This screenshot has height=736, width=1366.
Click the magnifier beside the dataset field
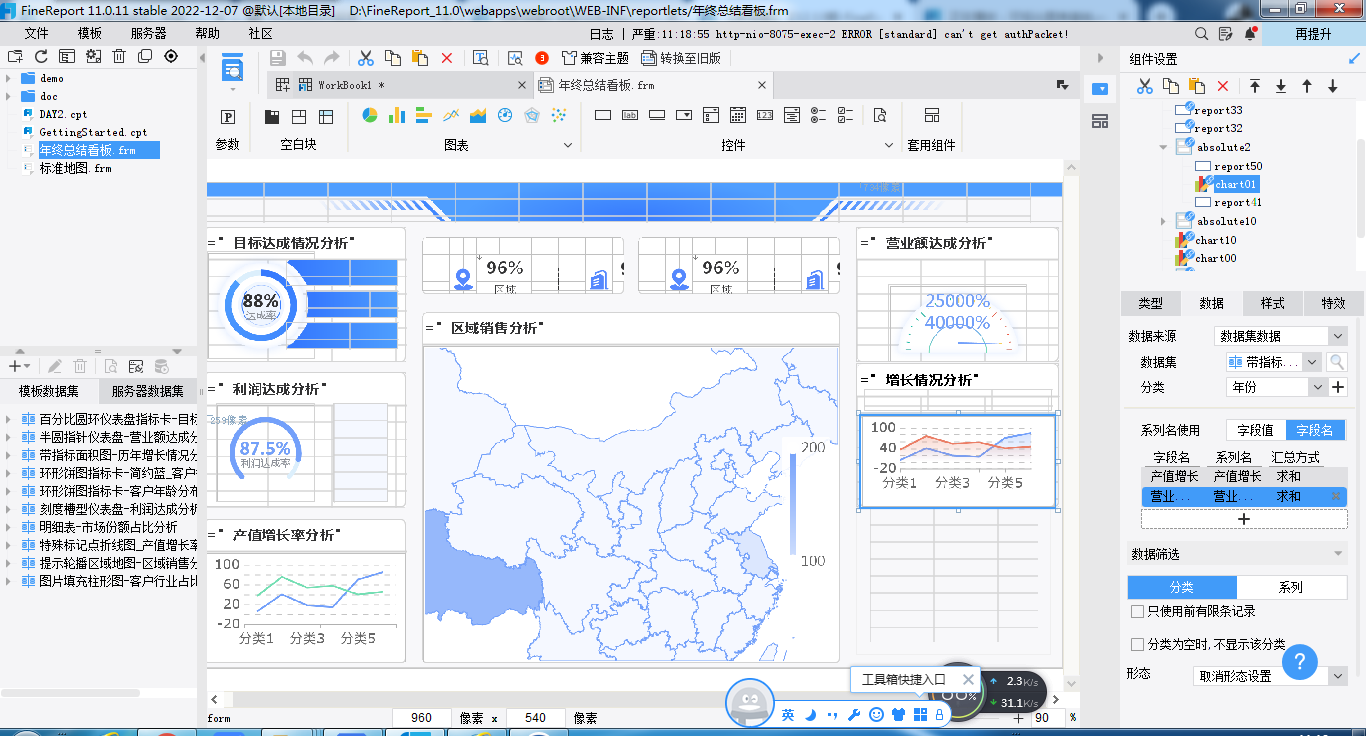[x=1336, y=362]
